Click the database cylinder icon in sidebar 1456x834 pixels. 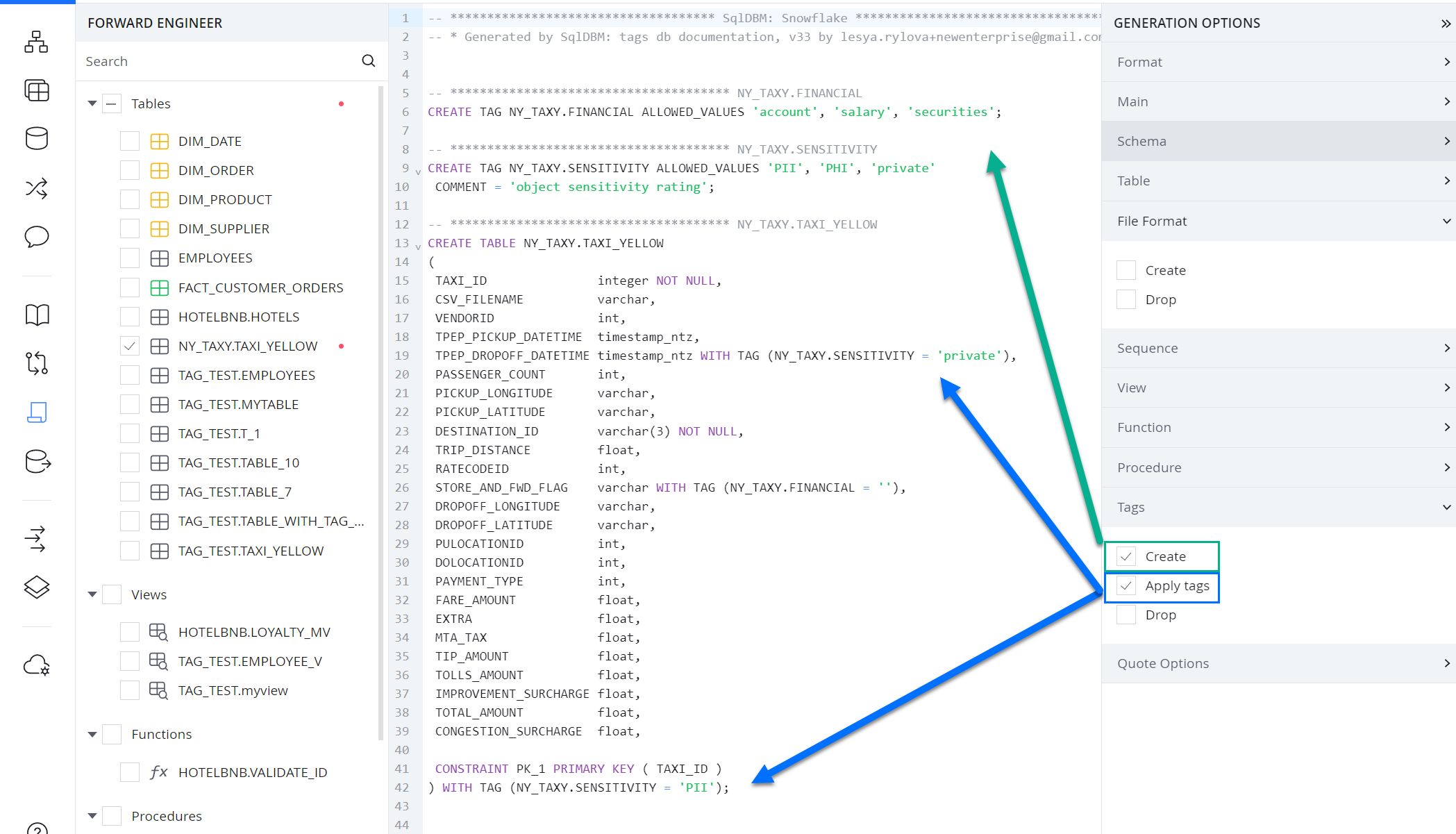point(36,139)
